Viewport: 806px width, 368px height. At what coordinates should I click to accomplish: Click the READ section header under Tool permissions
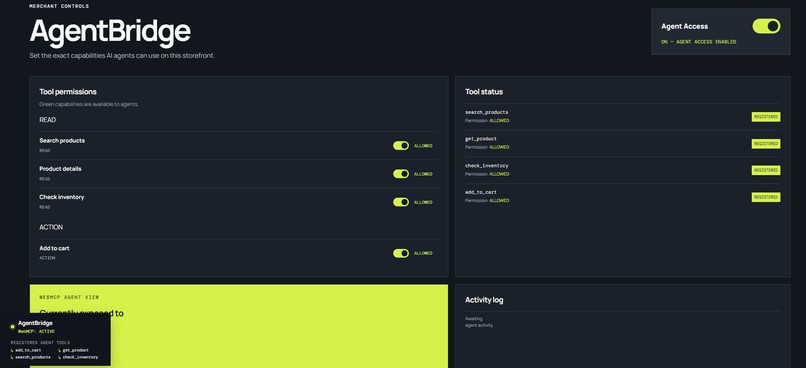click(x=47, y=120)
